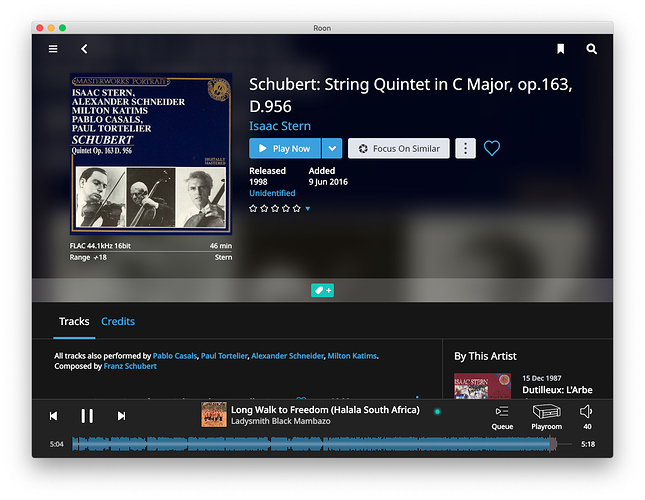The image size is (645, 500).
Task: Open Pablo Casals performer link
Action: (175, 356)
